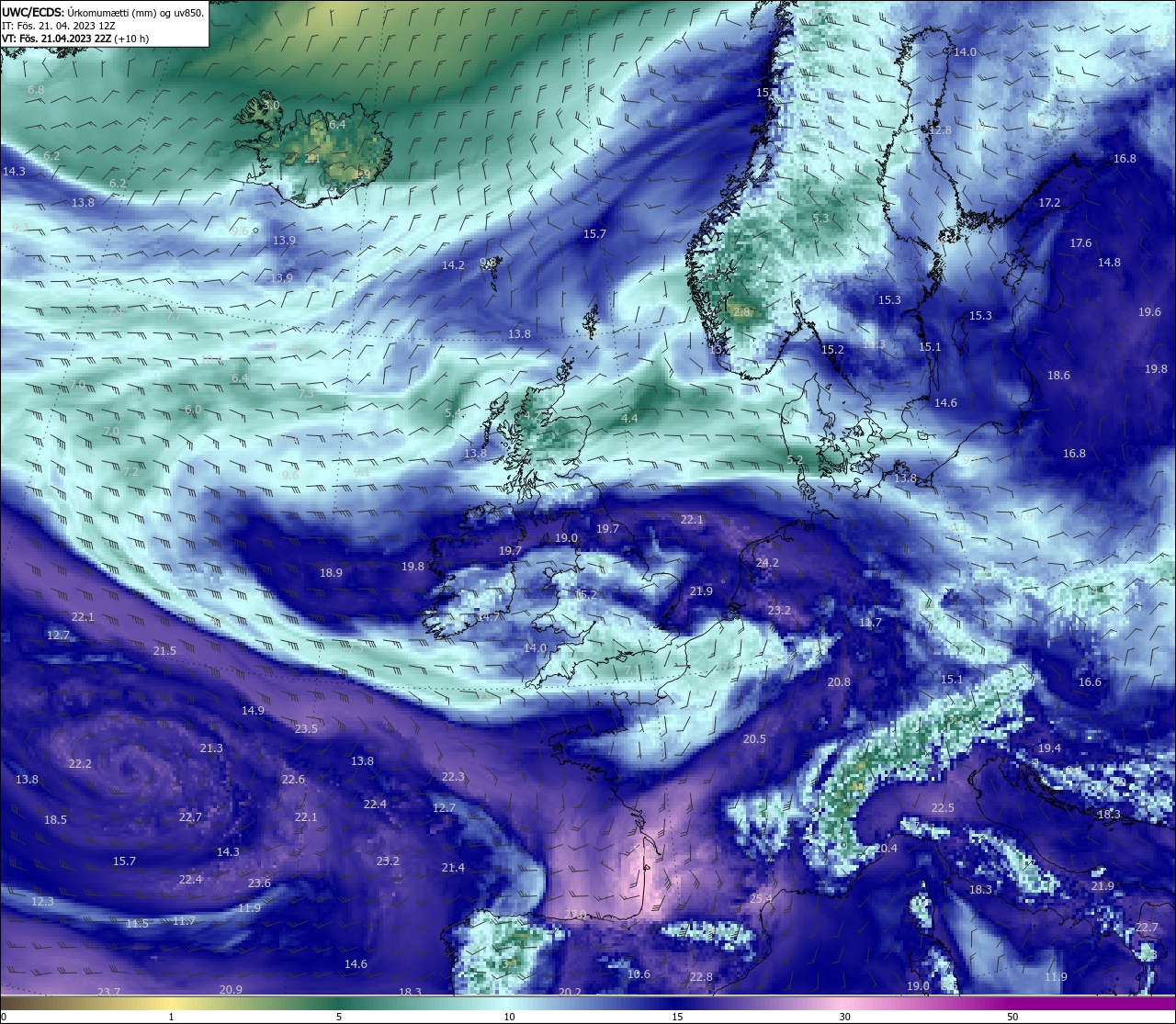Click the map value 6.8
The width and height of the screenshot is (1176, 1024).
[36, 90]
